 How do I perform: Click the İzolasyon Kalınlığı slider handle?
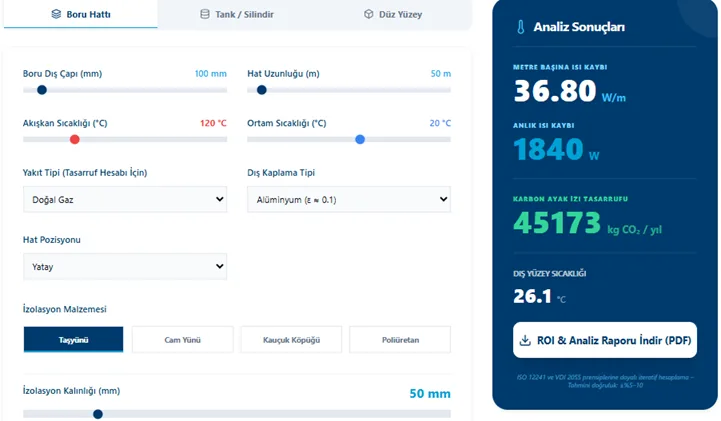[x=97, y=414]
